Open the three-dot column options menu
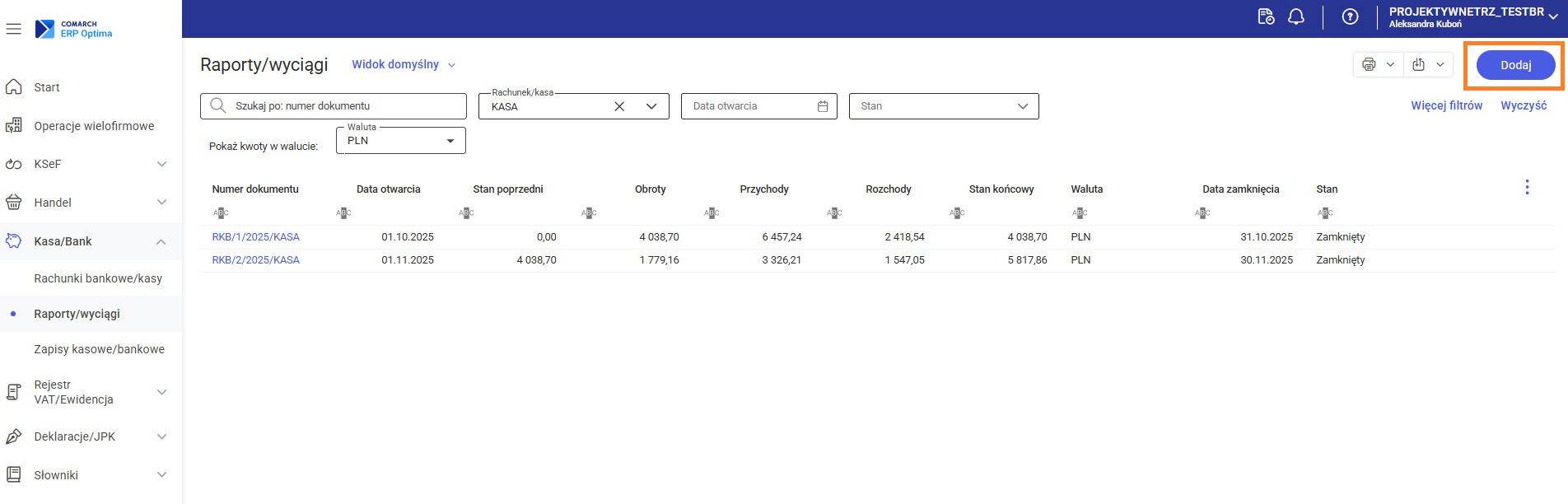Image resolution: width=1568 pixels, height=504 pixels. pyautogui.click(x=1527, y=188)
